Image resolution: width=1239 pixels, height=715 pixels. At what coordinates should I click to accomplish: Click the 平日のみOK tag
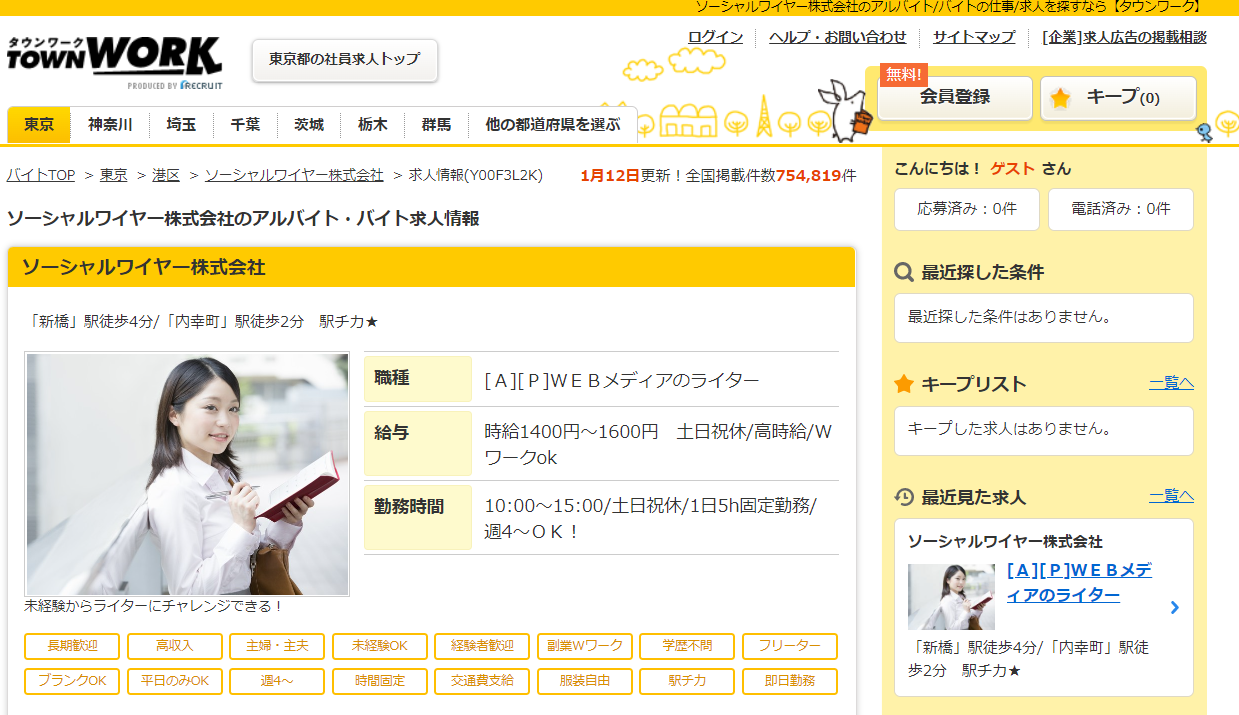point(175,681)
